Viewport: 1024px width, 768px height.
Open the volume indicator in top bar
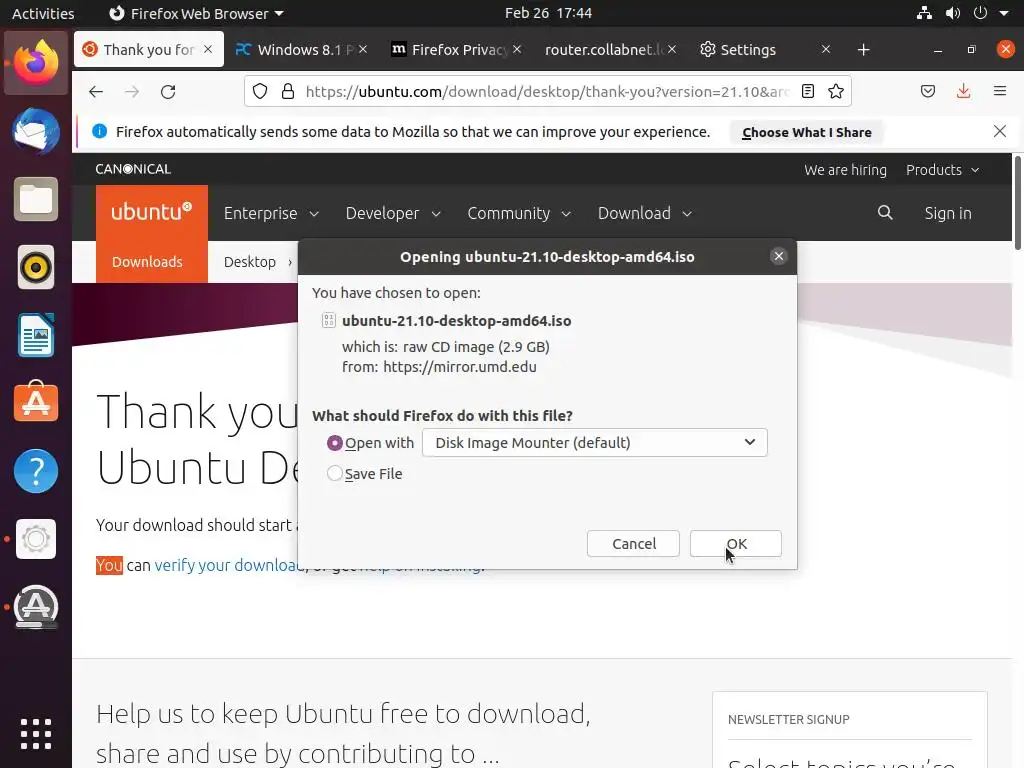[953, 13]
